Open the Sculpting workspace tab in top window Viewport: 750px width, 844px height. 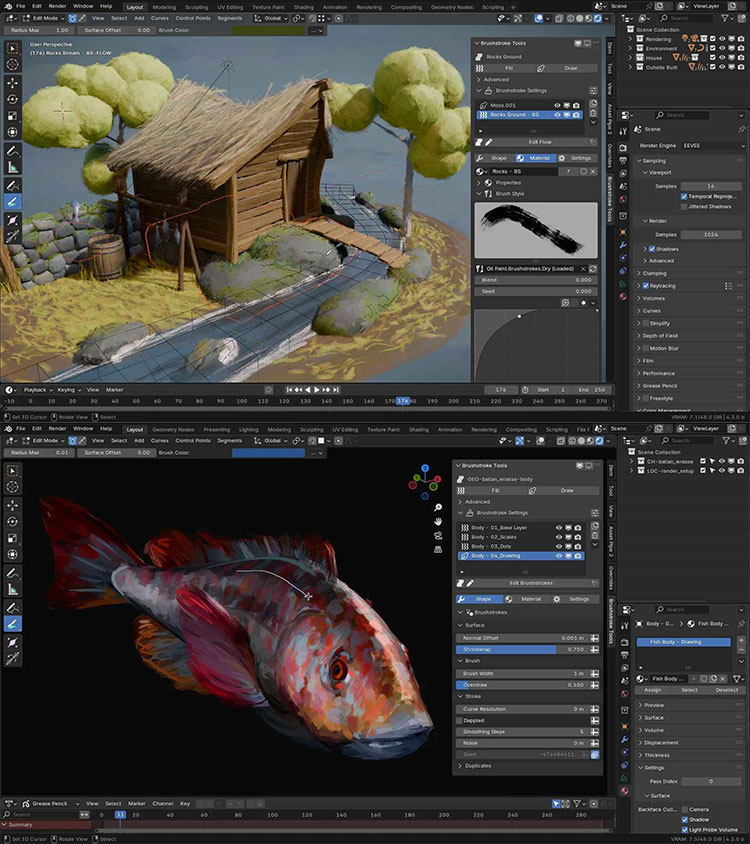pyautogui.click(x=197, y=8)
